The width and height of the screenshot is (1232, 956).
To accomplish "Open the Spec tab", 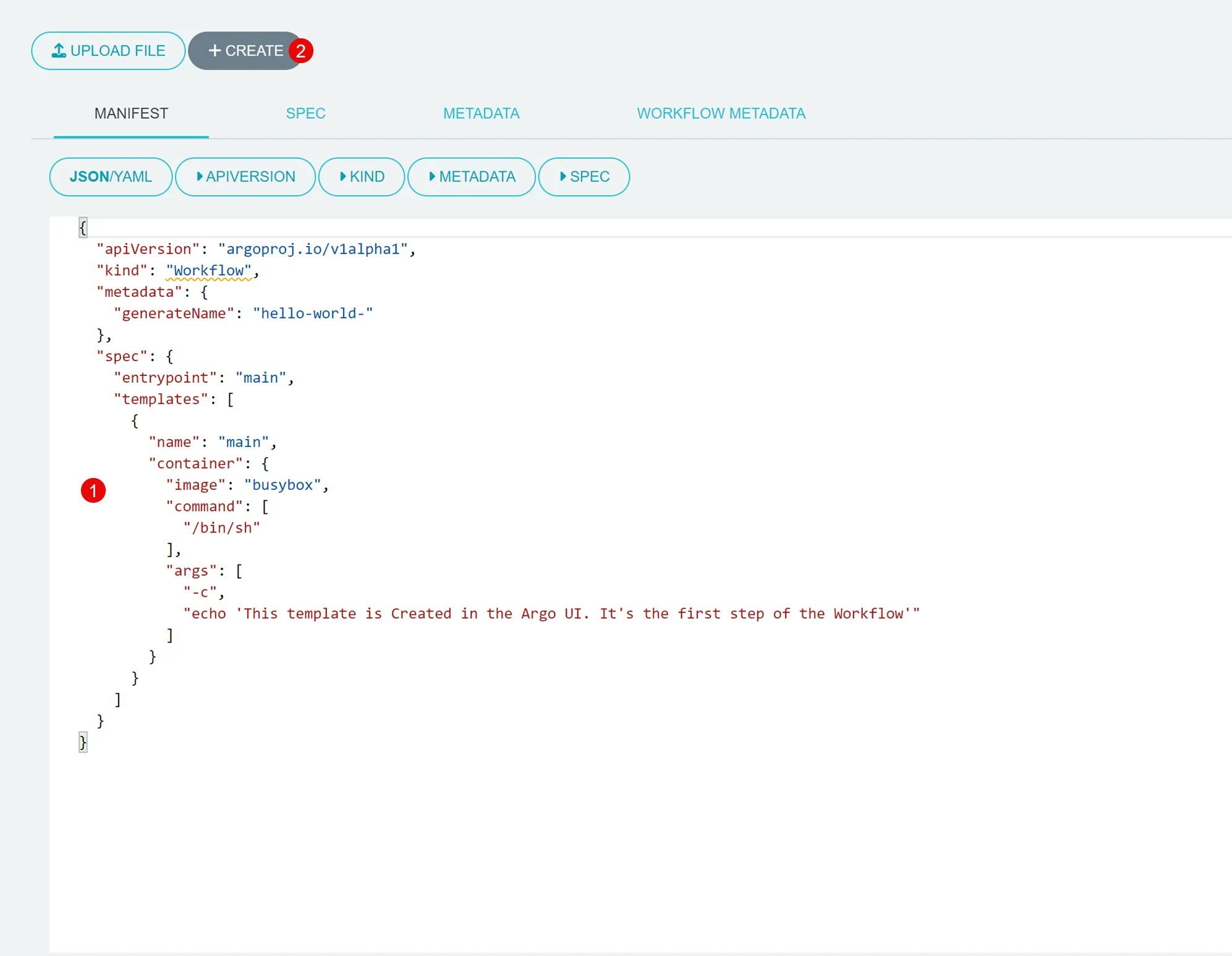I will pyautogui.click(x=305, y=114).
